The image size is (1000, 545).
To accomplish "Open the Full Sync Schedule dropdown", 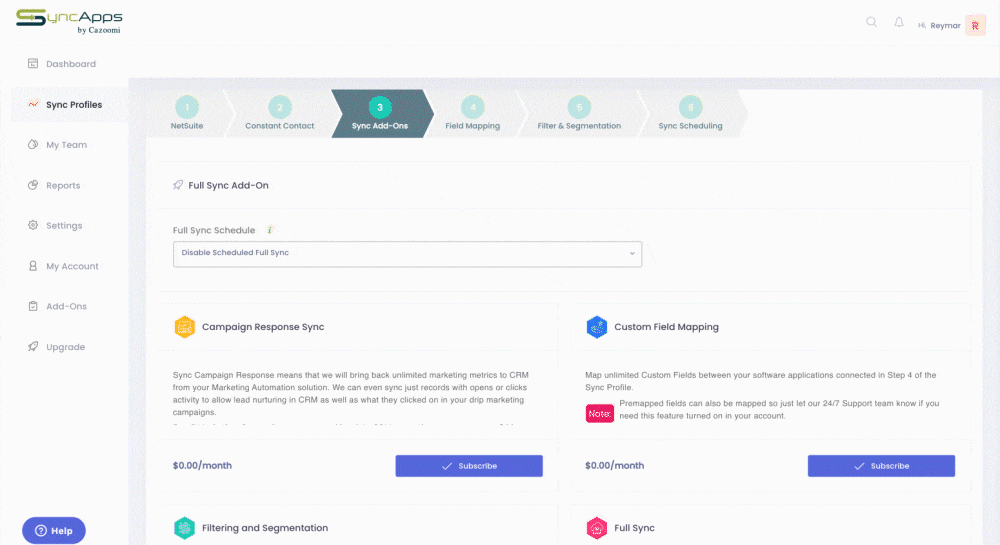I will [x=407, y=254].
